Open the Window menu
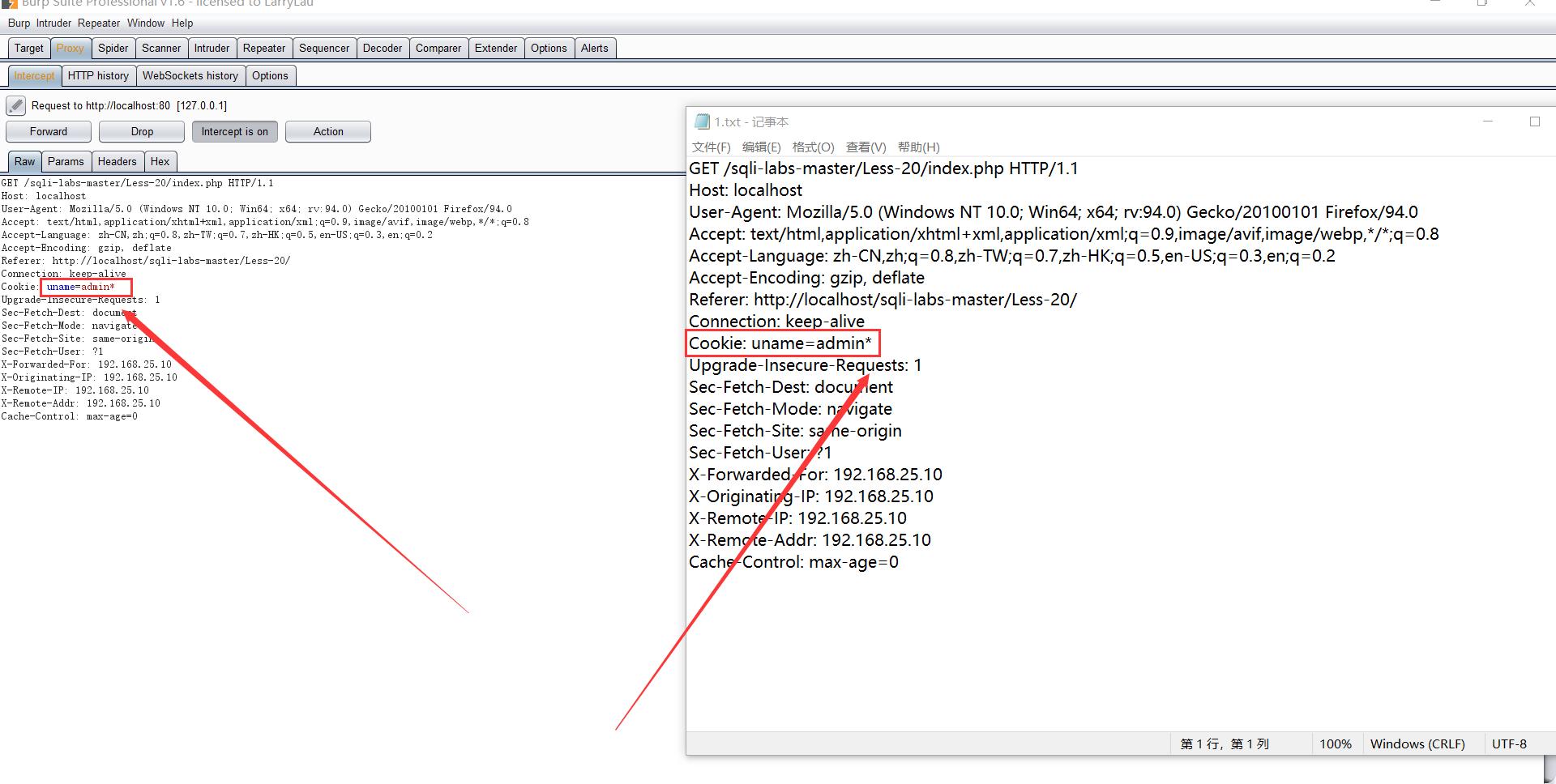The image size is (1556, 784). (x=146, y=23)
